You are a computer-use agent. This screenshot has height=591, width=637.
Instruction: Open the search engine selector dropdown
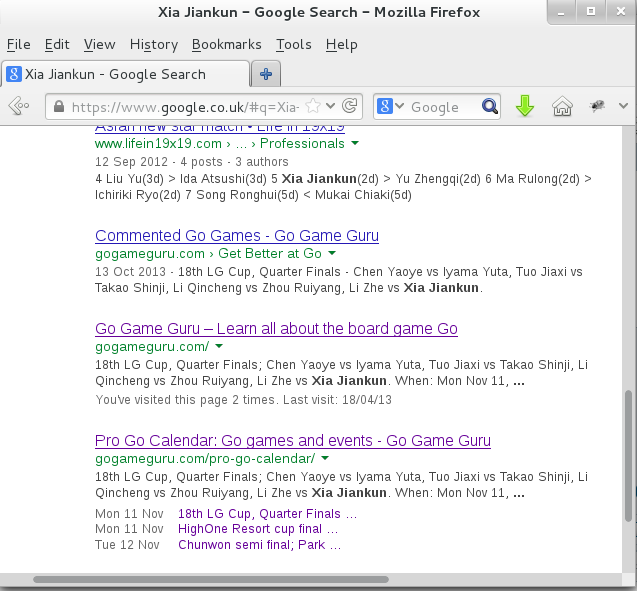390,106
